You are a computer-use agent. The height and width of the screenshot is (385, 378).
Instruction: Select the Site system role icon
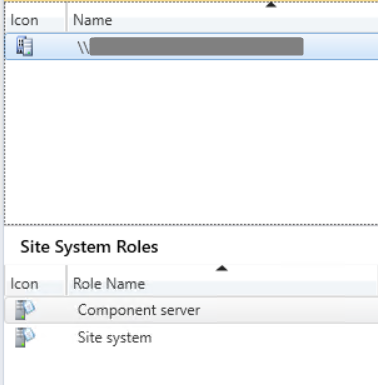pyautogui.click(x=25, y=337)
